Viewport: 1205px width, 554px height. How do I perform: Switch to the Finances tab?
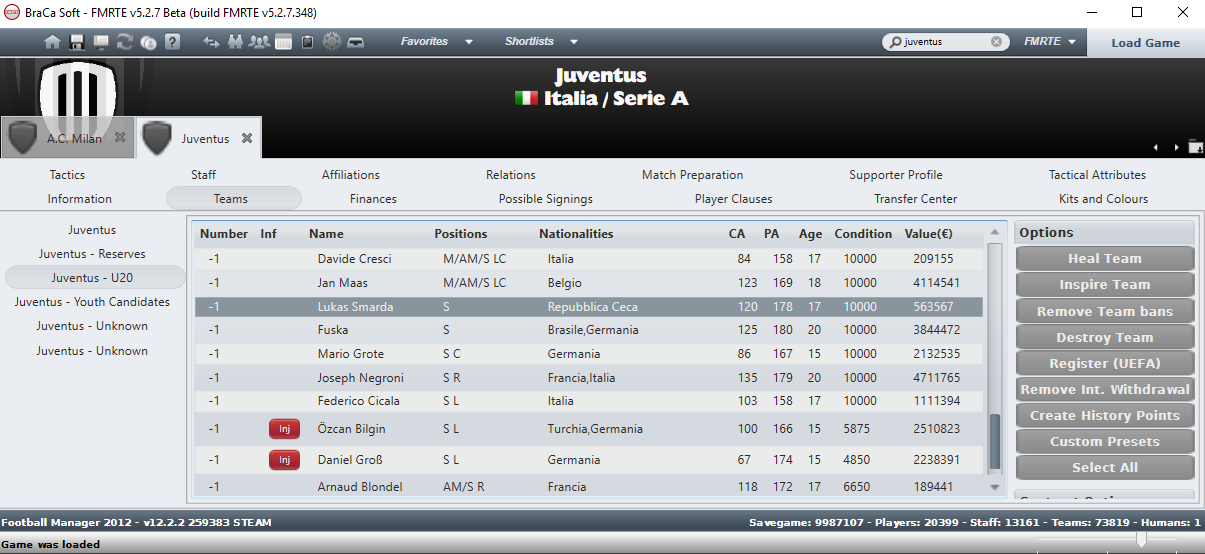pyautogui.click(x=373, y=199)
